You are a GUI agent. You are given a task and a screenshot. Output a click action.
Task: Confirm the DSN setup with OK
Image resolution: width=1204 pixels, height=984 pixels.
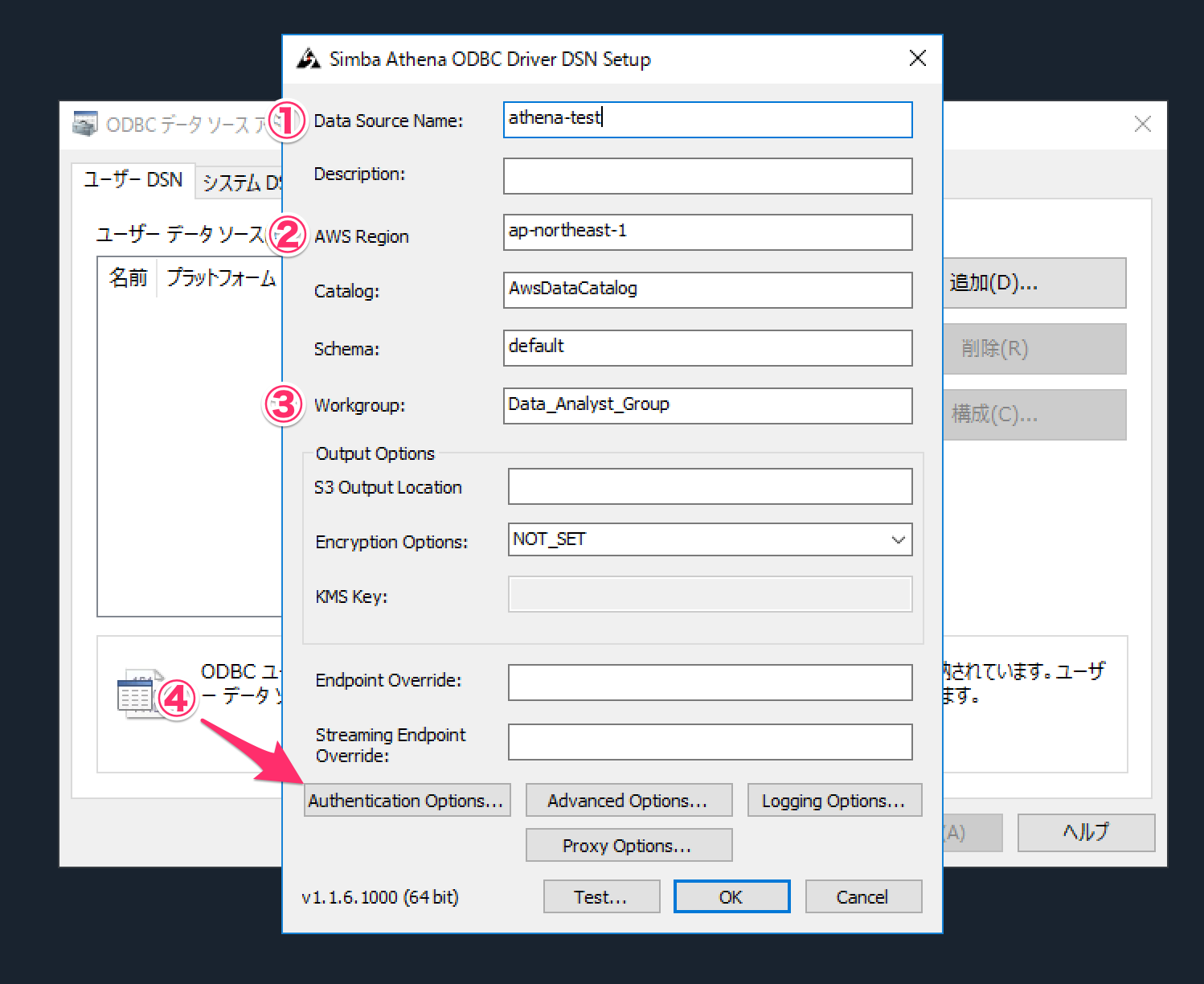[731, 897]
